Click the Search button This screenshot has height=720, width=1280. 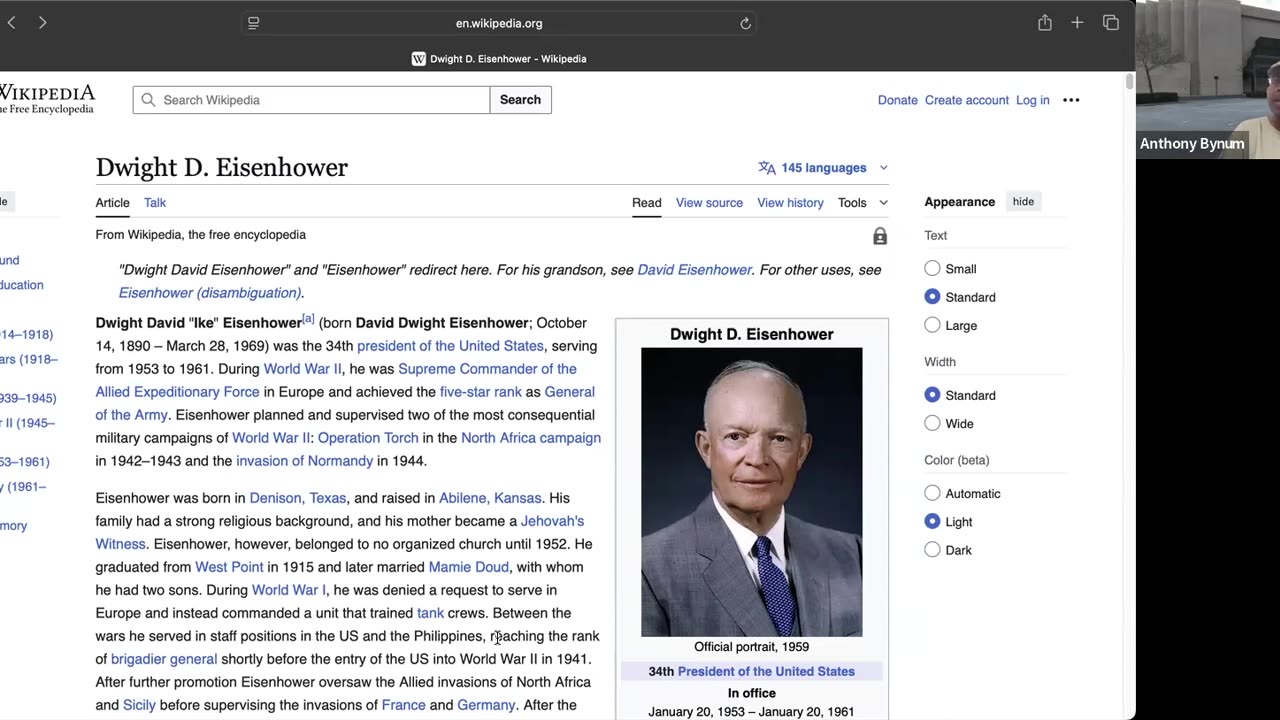point(520,100)
